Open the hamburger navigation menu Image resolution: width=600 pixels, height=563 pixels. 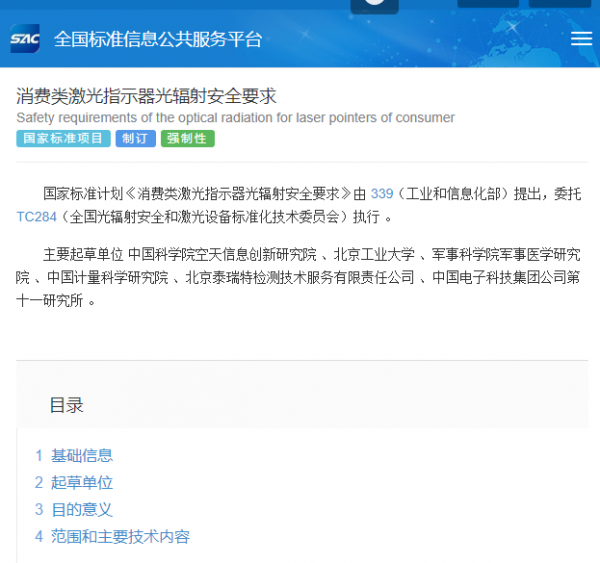(581, 39)
